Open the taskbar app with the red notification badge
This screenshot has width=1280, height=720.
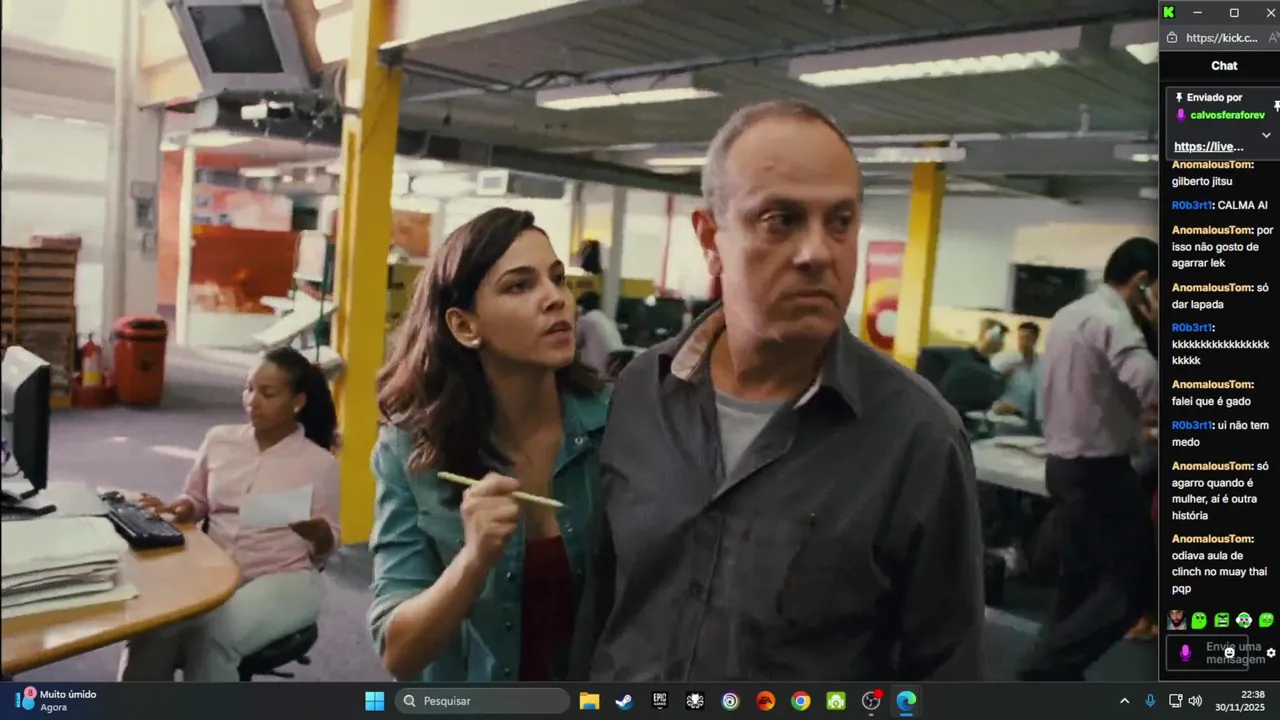tap(871, 701)
